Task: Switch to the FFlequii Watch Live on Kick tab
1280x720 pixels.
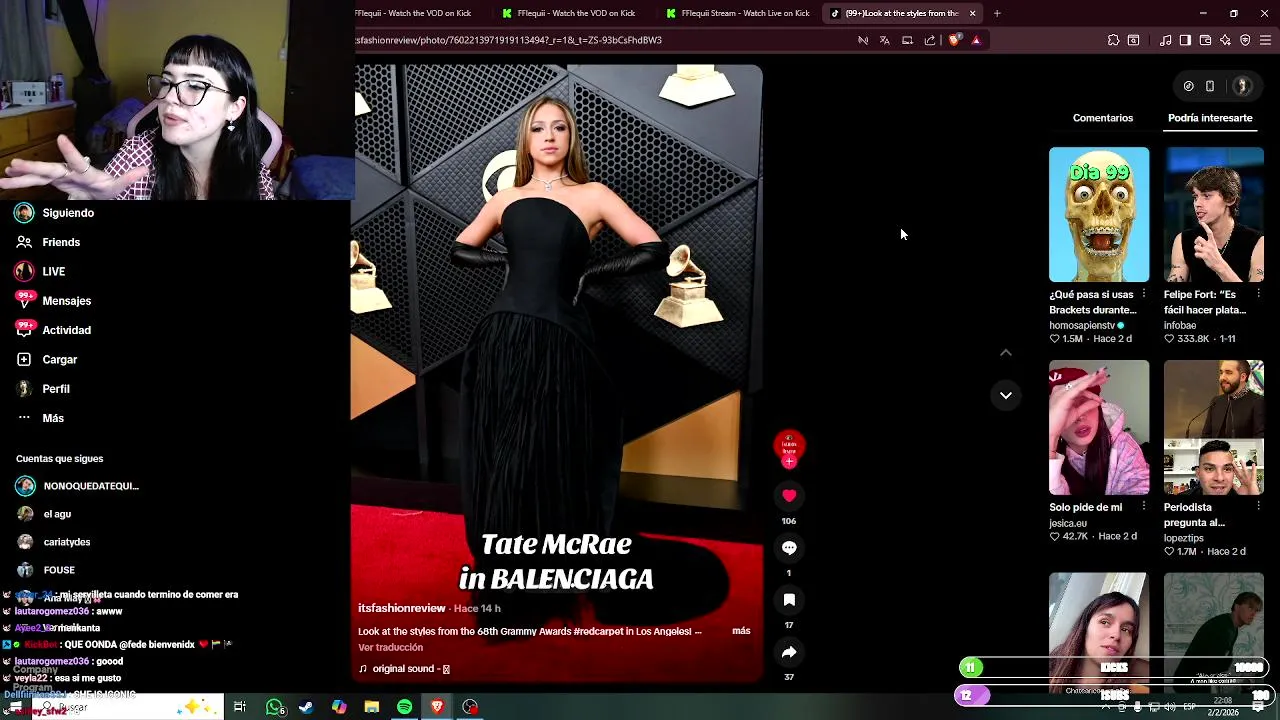Action: pyautogui.click(x=738, y=13)
